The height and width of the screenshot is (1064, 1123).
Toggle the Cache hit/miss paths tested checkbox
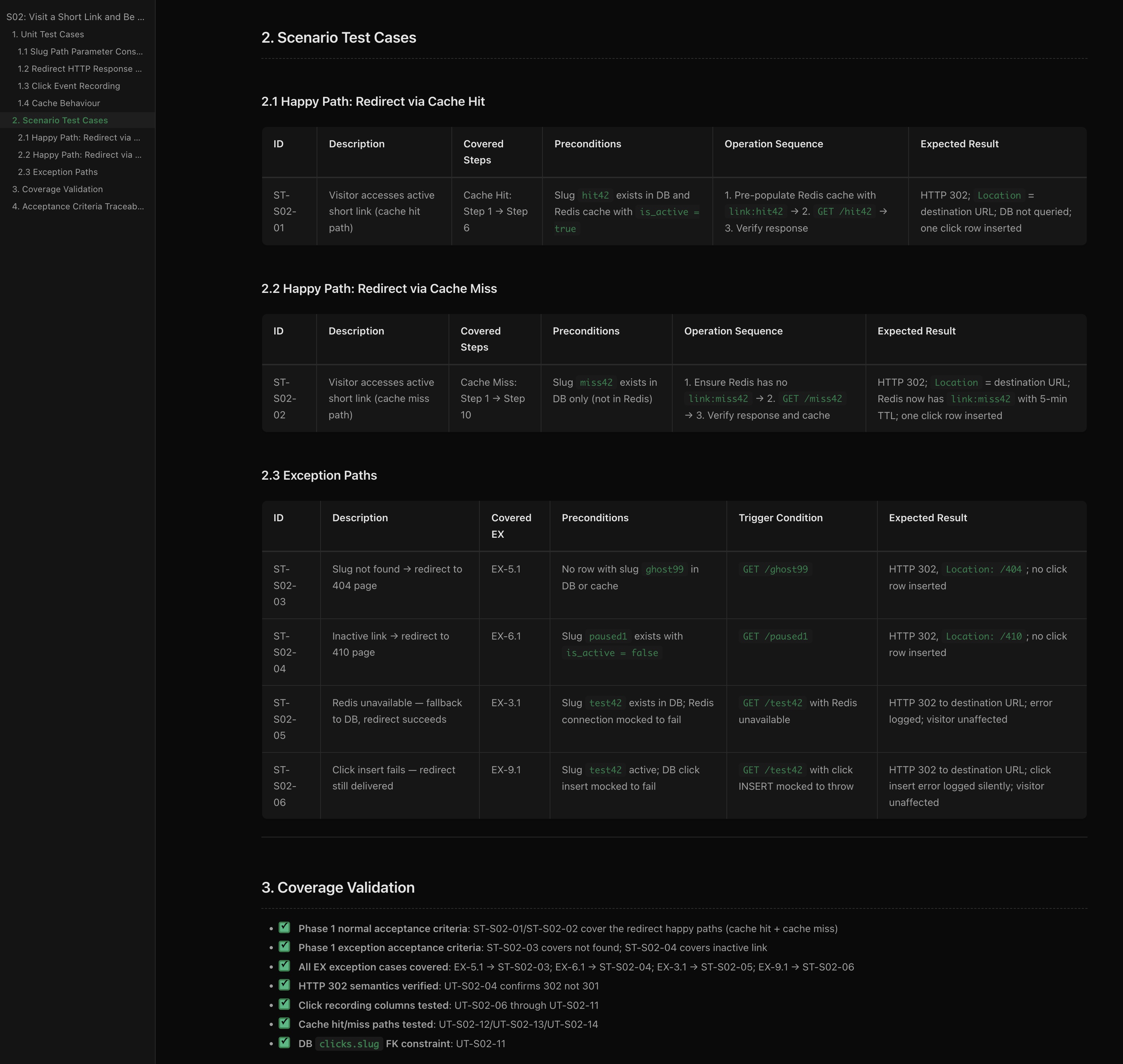285,1024
